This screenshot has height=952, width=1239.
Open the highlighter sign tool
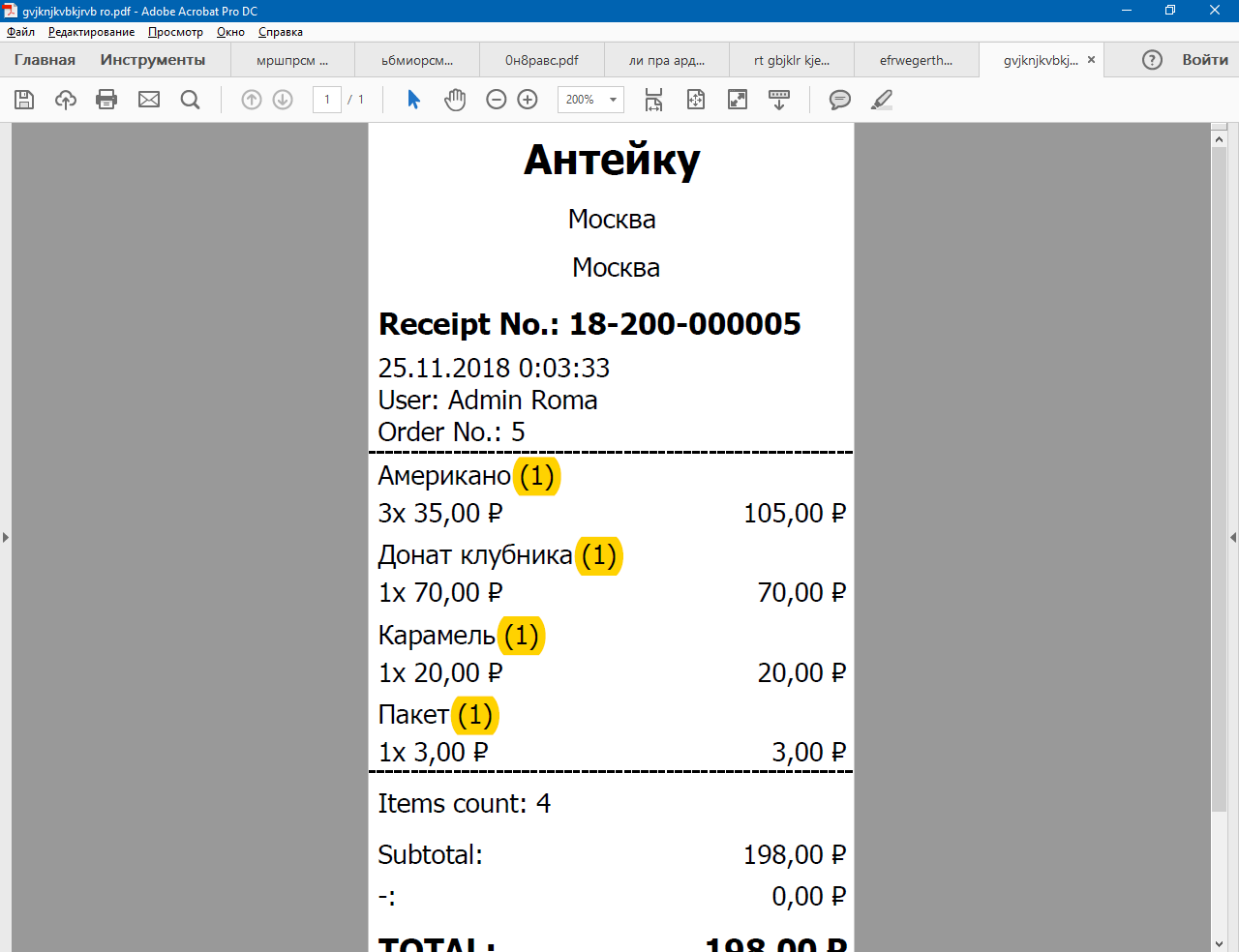tap(882, 100)
